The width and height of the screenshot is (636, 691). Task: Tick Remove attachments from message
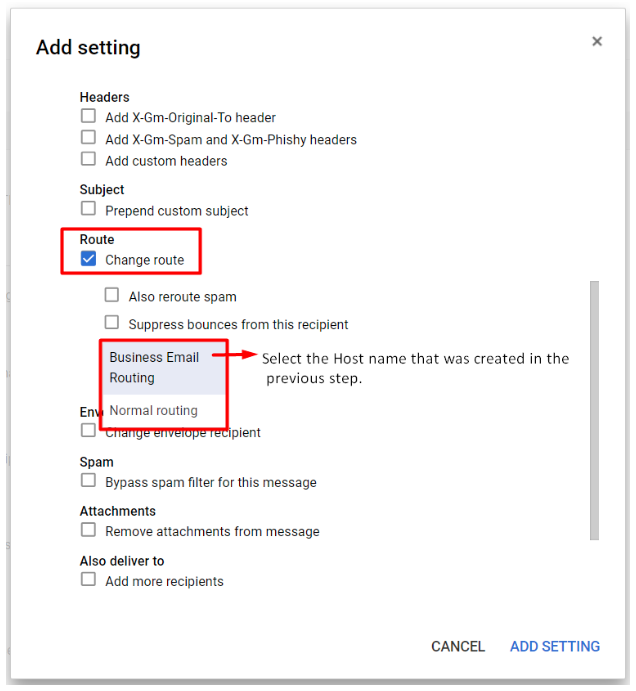(88, 529)
